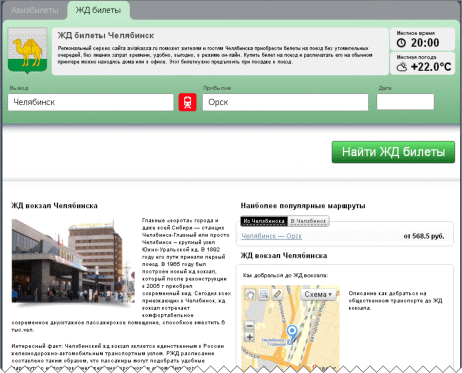Open the Схема map type dropdown
The height and width of the screenshot is (373, 462).
coord(318,294)
